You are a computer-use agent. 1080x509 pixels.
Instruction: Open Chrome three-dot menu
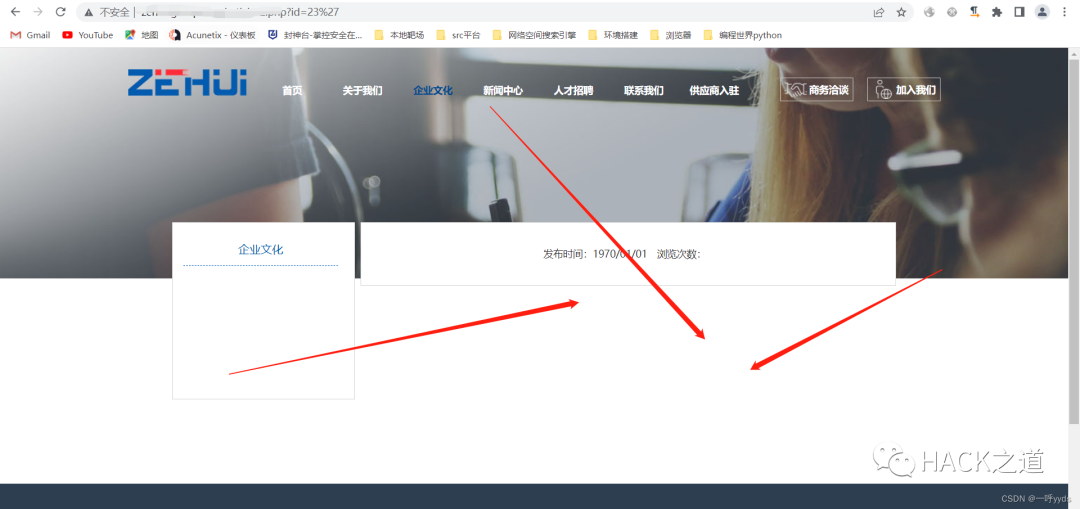click(1065, 12)
